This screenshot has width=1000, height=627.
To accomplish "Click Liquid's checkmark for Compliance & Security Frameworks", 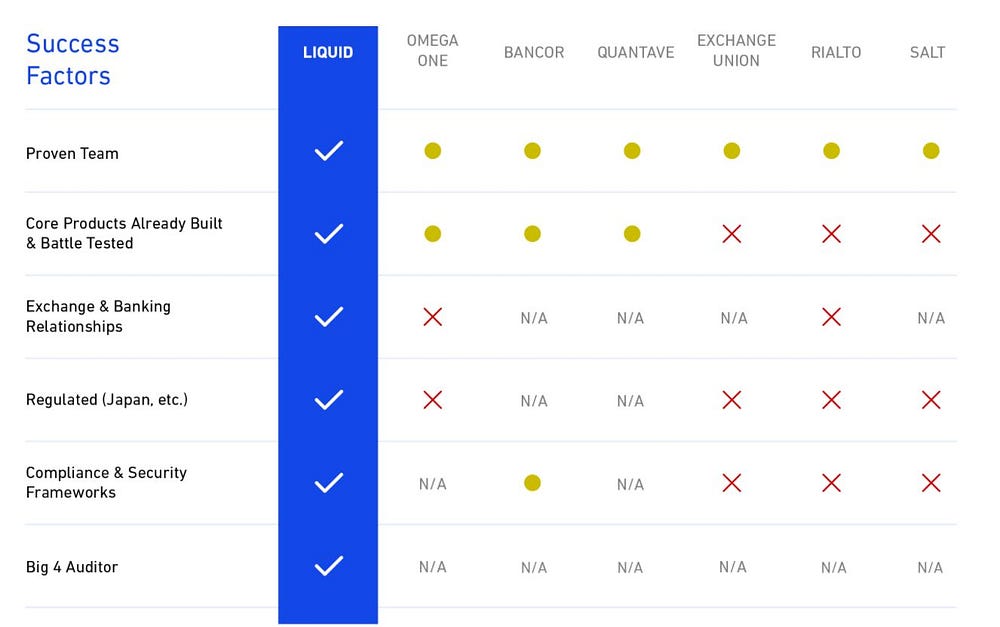I will (328, 483).
